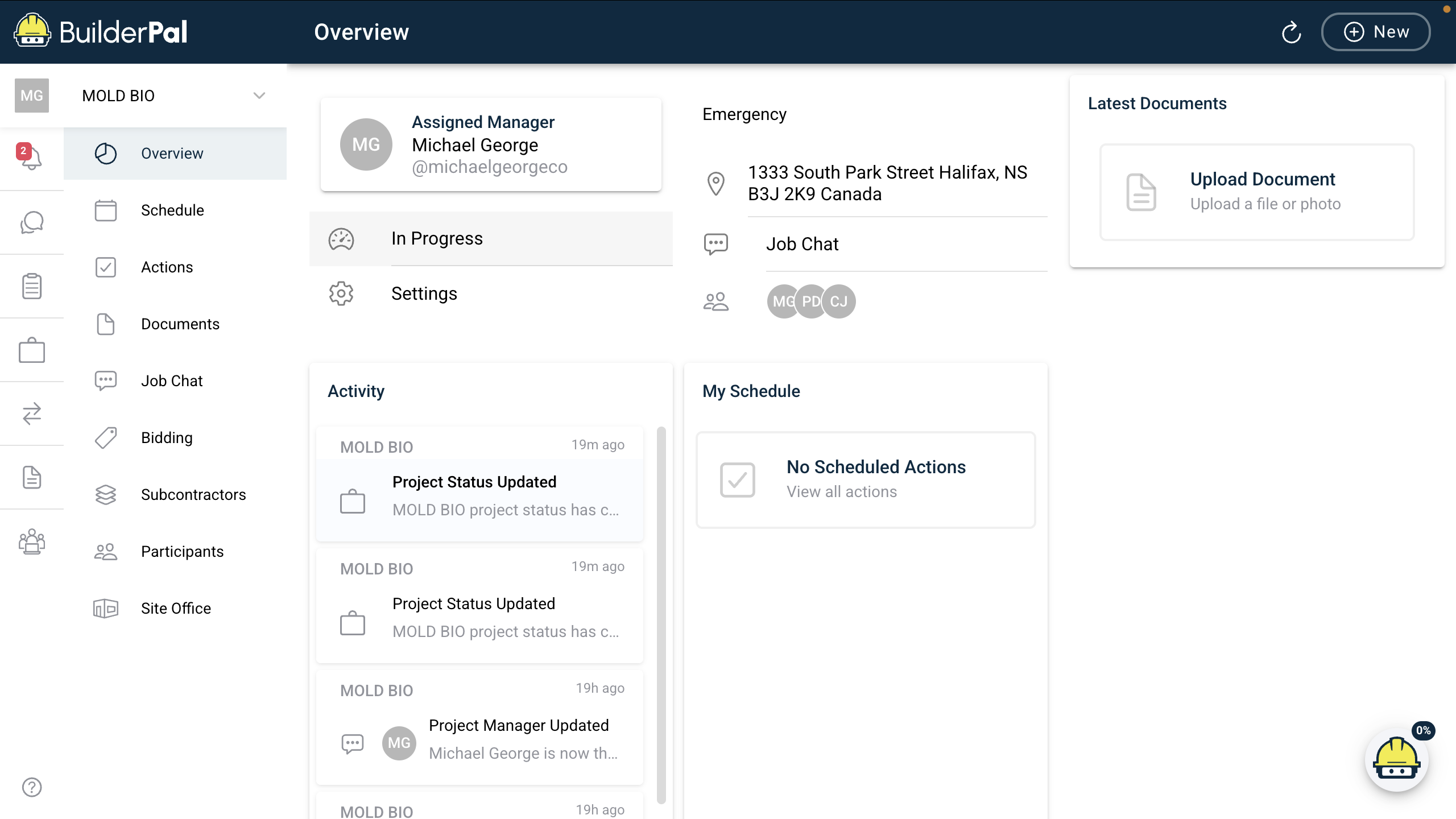This screenshot has height=819, width=1456.
Task: Click the transfer arrows icon in left rail
Action: tap(31, 413)
